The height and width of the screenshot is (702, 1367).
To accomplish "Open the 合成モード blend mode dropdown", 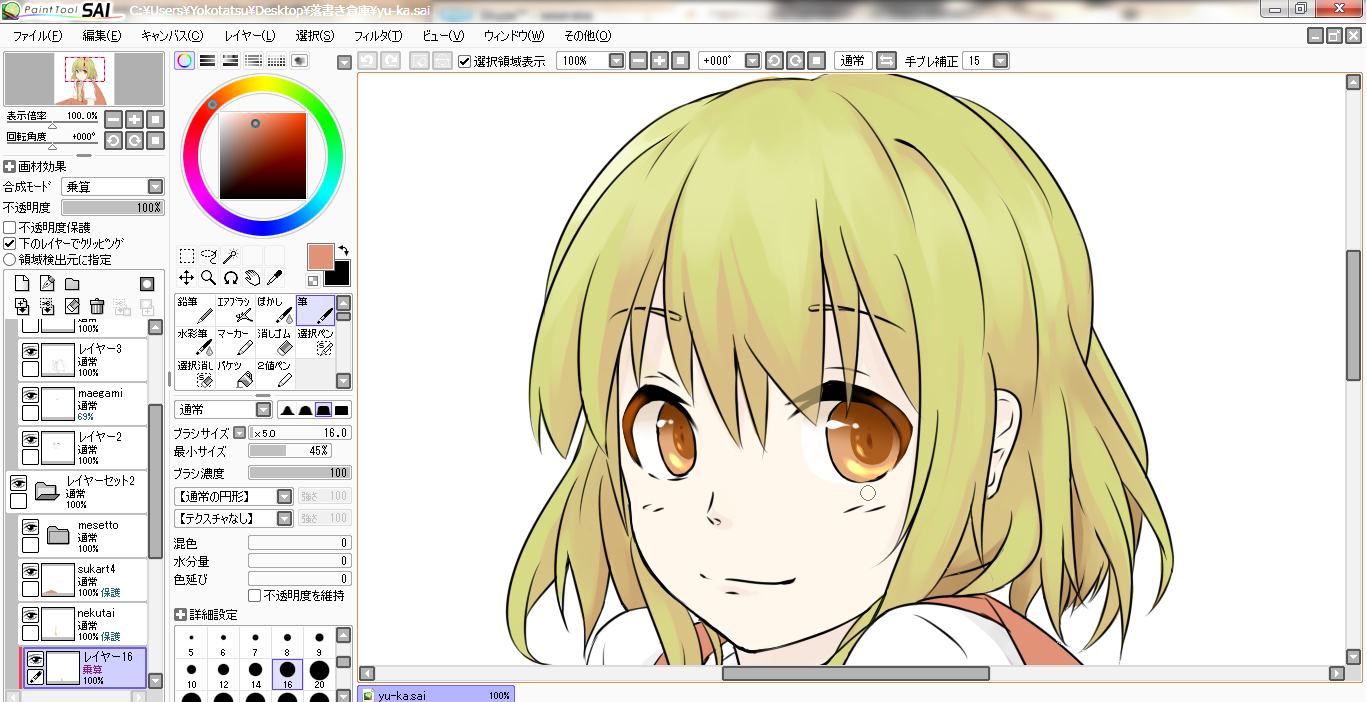I will (155, 187).
